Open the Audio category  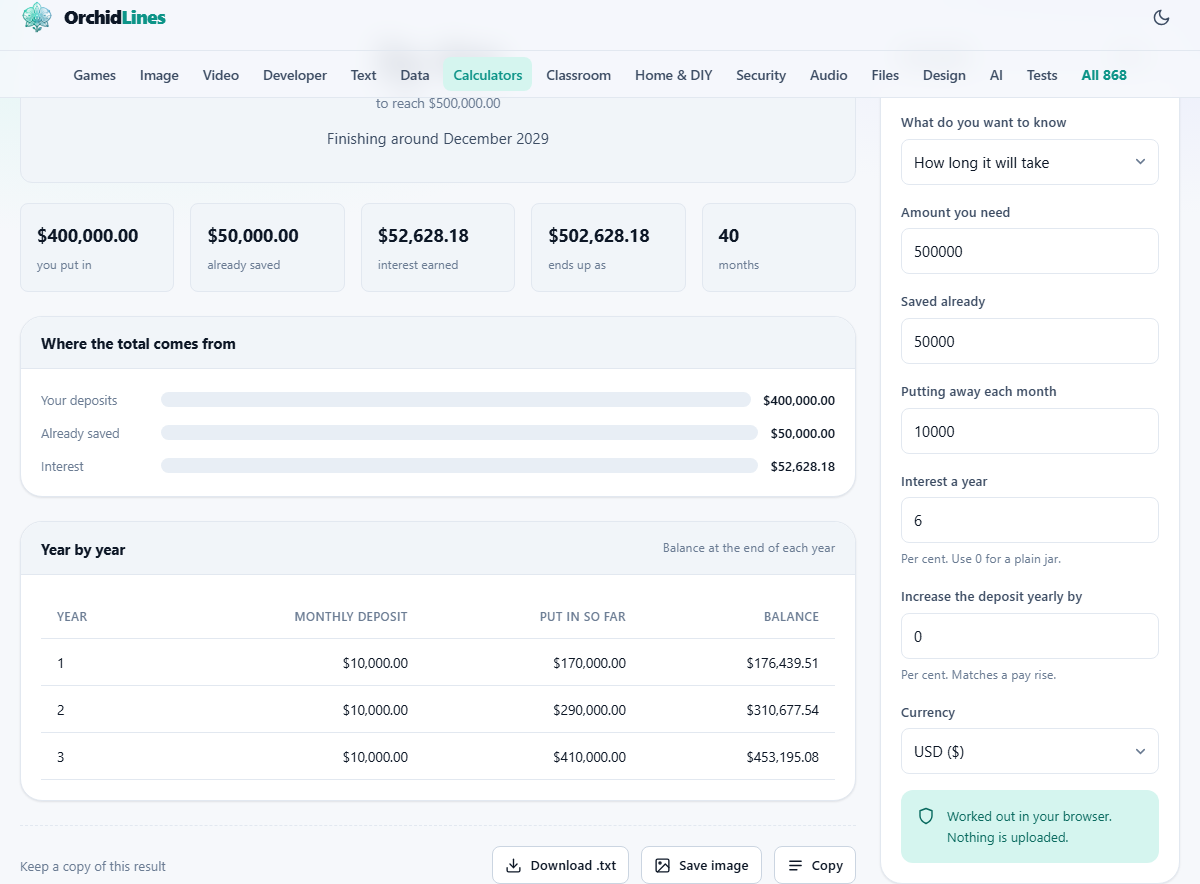pyautogui.click(x=829, y=75)
